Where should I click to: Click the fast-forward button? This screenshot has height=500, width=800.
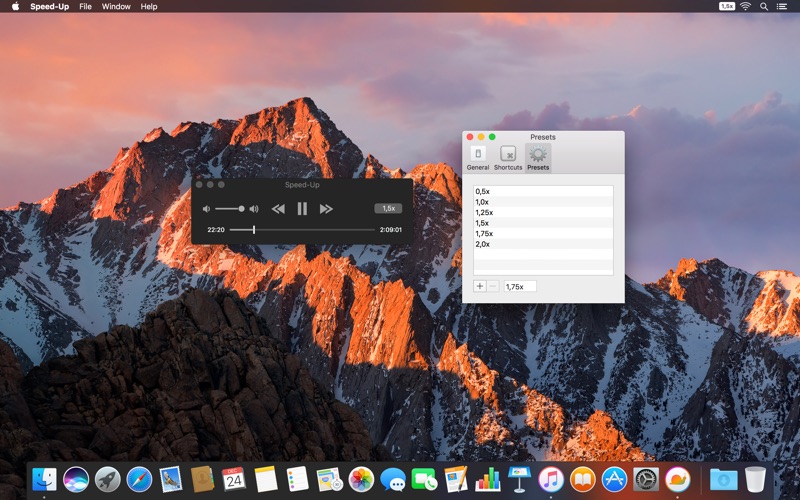[x=326, y=209]
